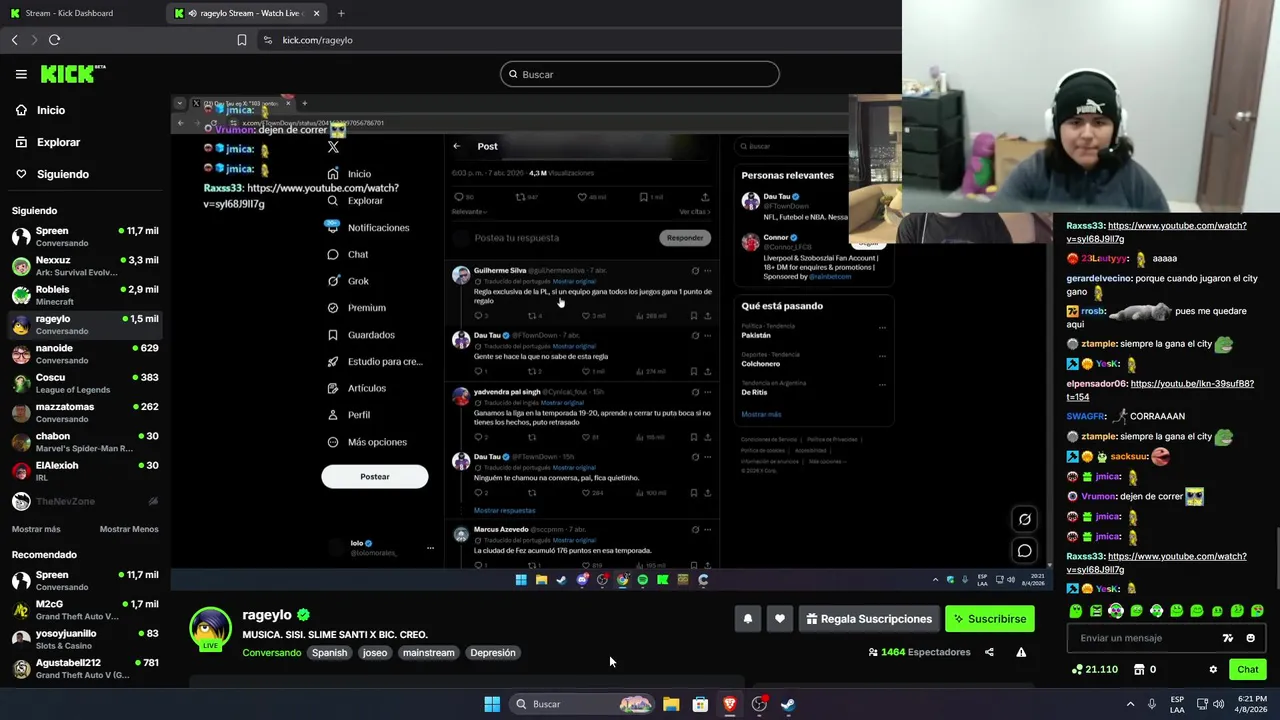Click the green Chat send button
This screenshot has width=1280, height=720.
1248,670
